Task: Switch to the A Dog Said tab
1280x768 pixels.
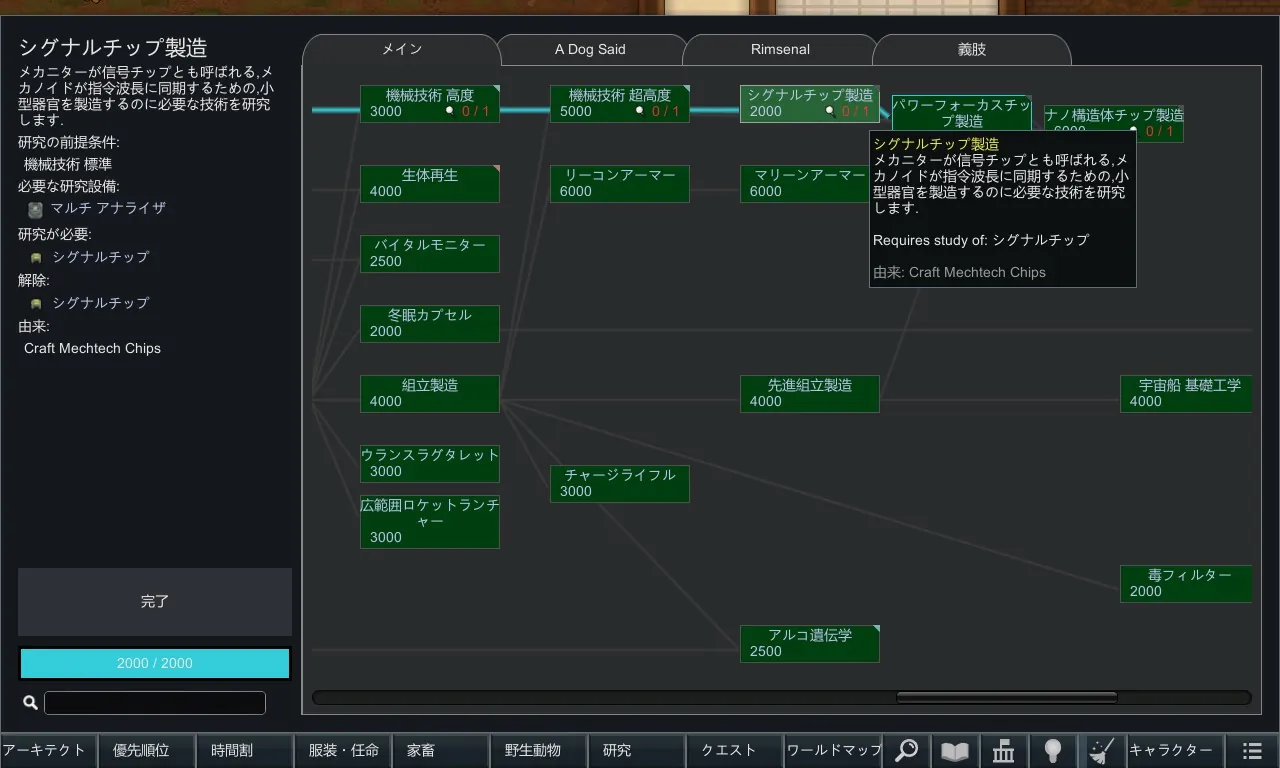Action: tap(590, 49)
